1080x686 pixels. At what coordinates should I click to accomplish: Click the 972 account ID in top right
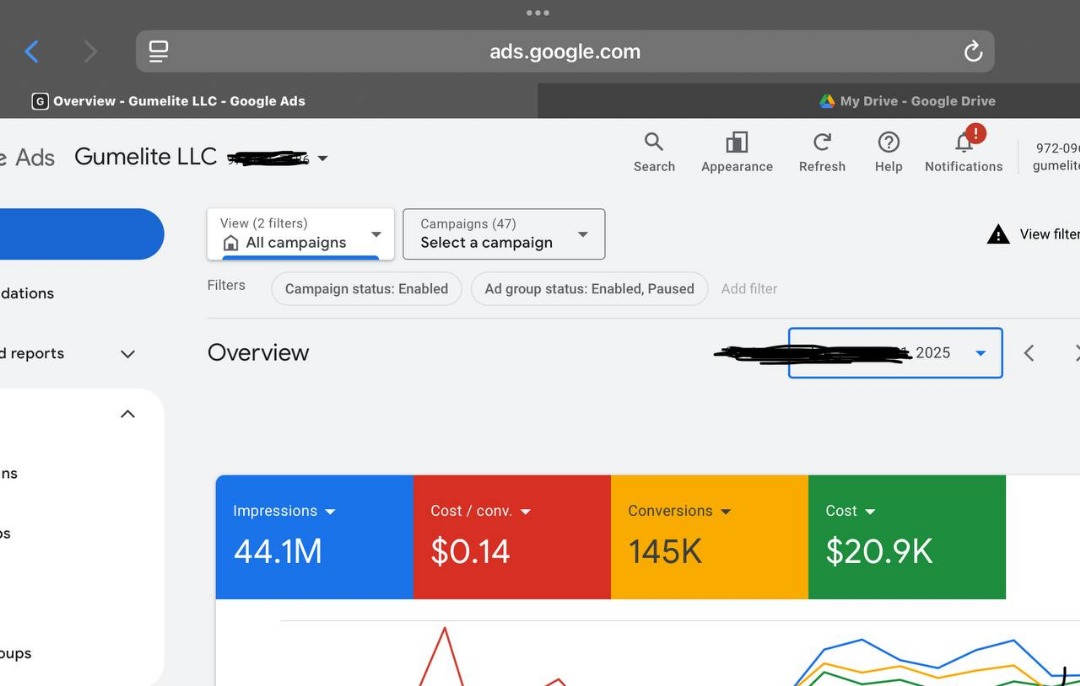pos(1057,148)
